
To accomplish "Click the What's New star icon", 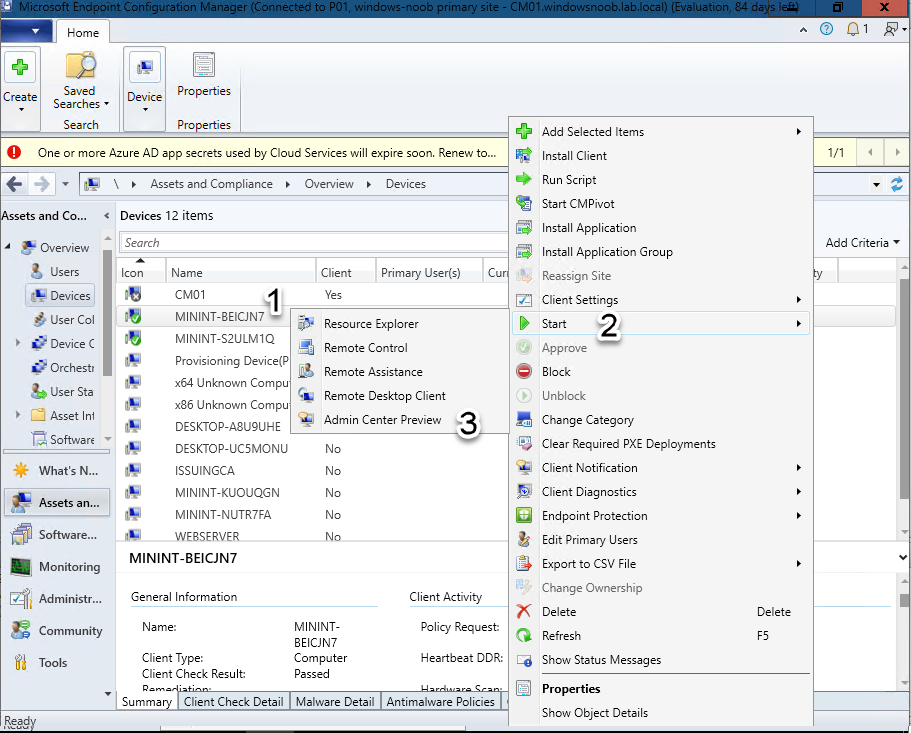I will click(21, 470).
